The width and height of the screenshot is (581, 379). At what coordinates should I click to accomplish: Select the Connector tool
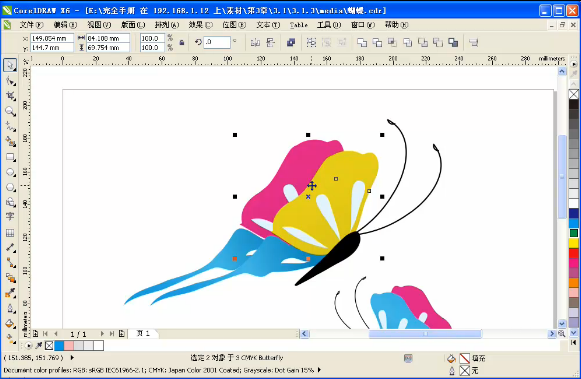(10, 263)
